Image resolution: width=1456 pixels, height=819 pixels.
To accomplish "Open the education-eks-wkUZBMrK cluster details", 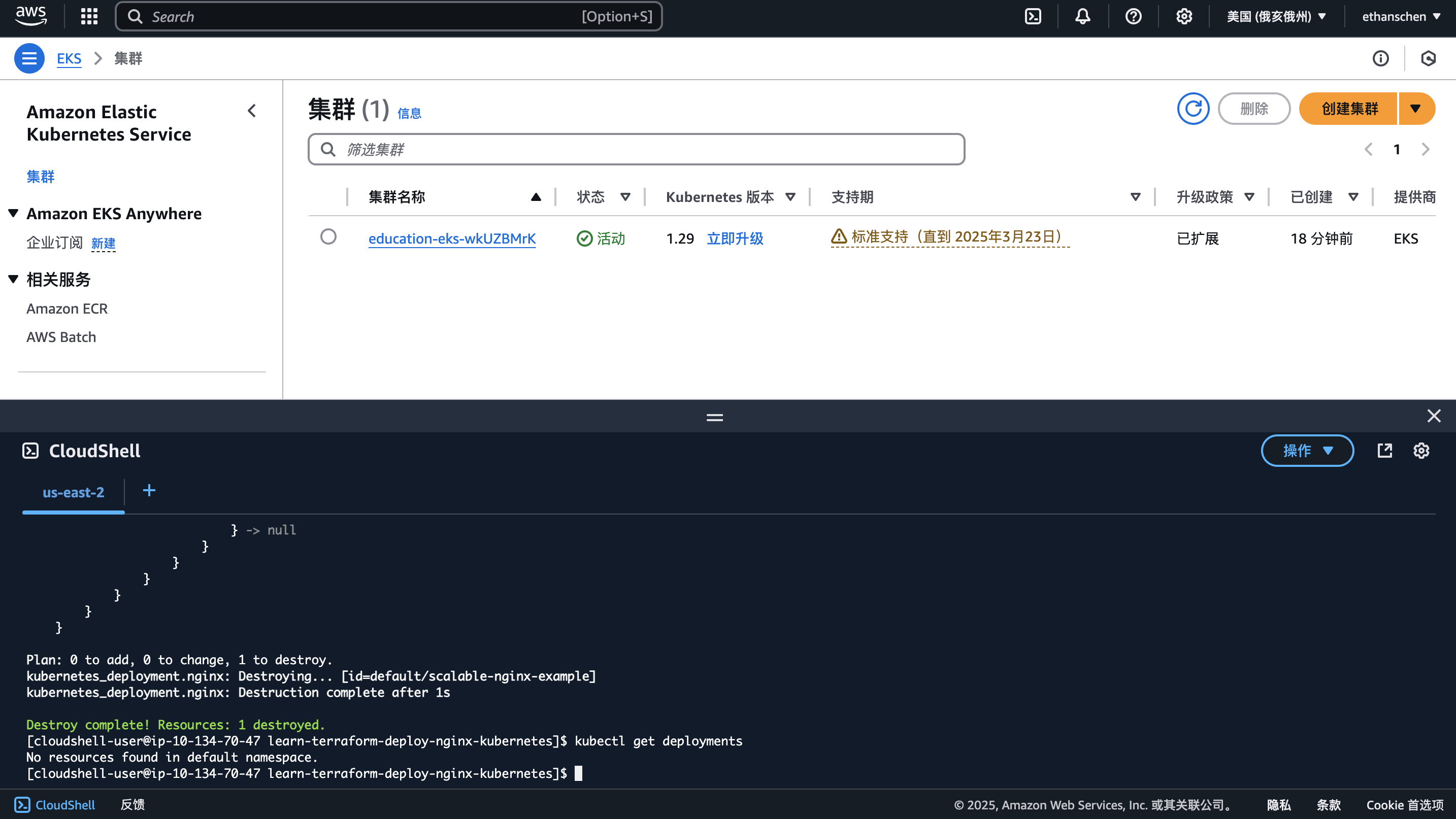I will coord(452,238).
